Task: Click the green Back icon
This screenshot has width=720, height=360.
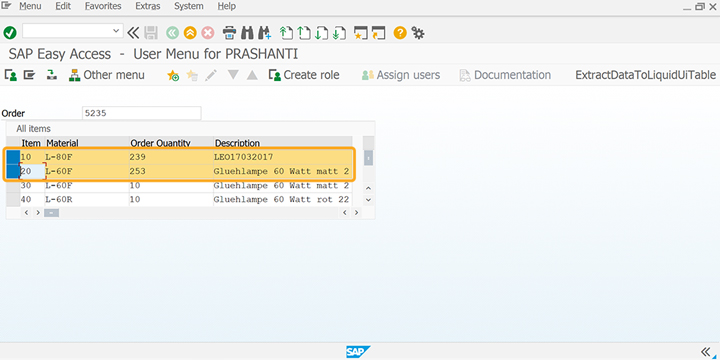Action: [172, 33]
